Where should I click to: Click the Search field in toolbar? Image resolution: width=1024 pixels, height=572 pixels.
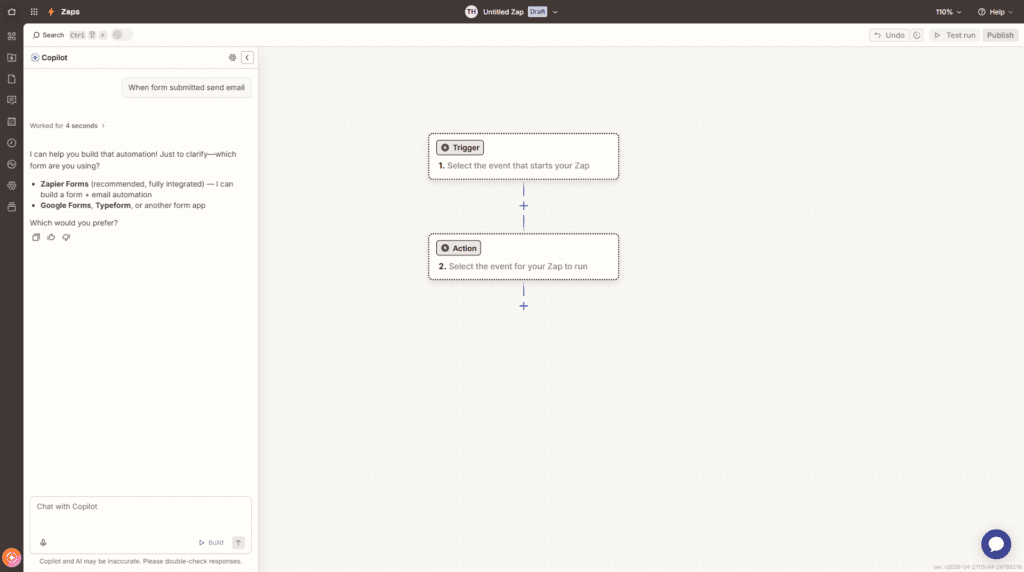tap(48, 35)
